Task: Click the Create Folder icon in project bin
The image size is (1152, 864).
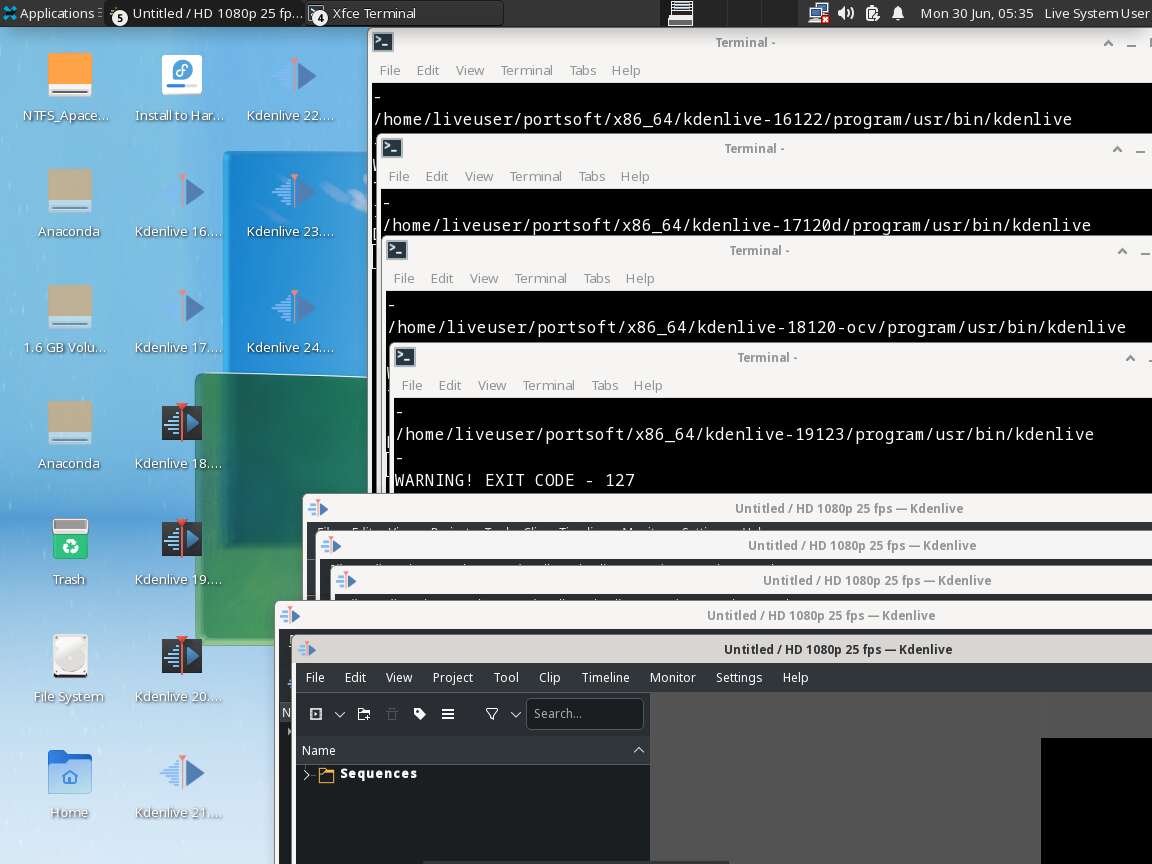Action: [364, 713]
